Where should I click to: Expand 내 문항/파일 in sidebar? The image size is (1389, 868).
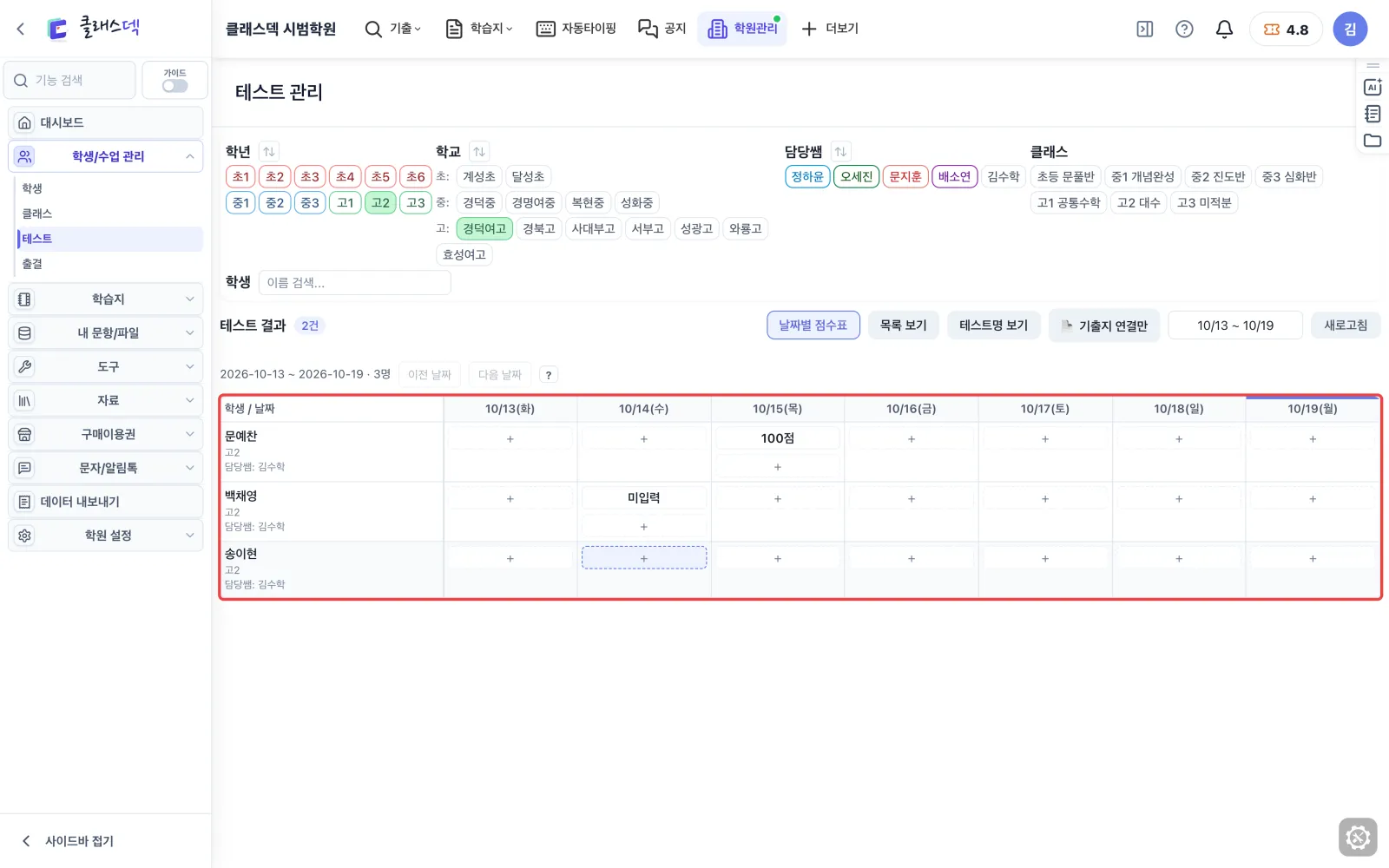tap(106, 332)
